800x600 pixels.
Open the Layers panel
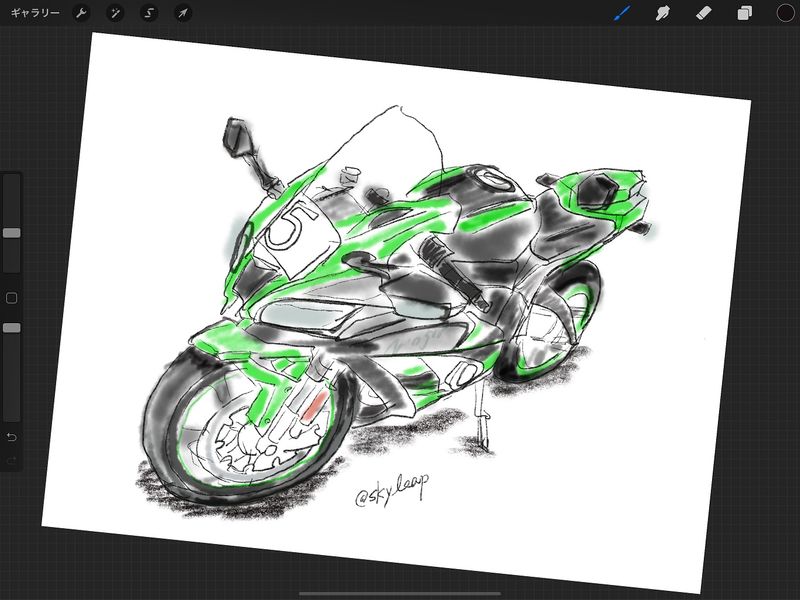click(744, 13)
